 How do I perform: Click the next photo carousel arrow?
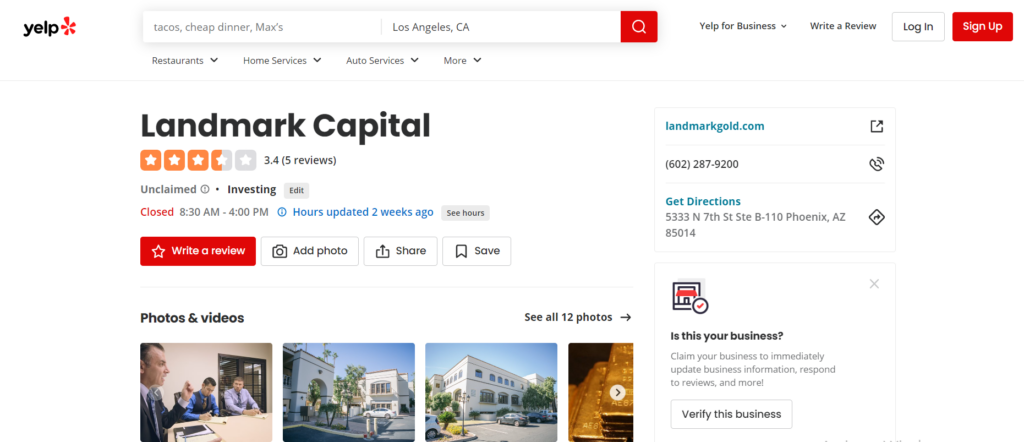point(618,392)
